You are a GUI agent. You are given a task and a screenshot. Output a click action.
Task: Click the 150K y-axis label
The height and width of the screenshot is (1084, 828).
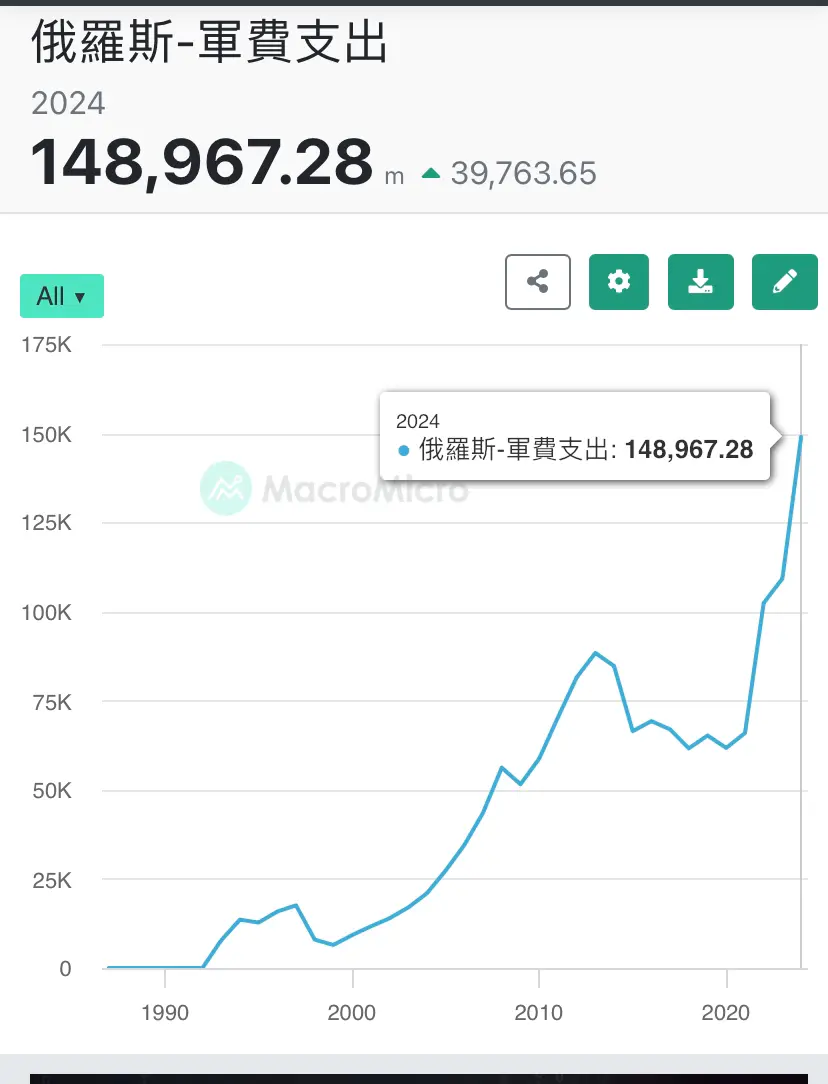(46, 435)
